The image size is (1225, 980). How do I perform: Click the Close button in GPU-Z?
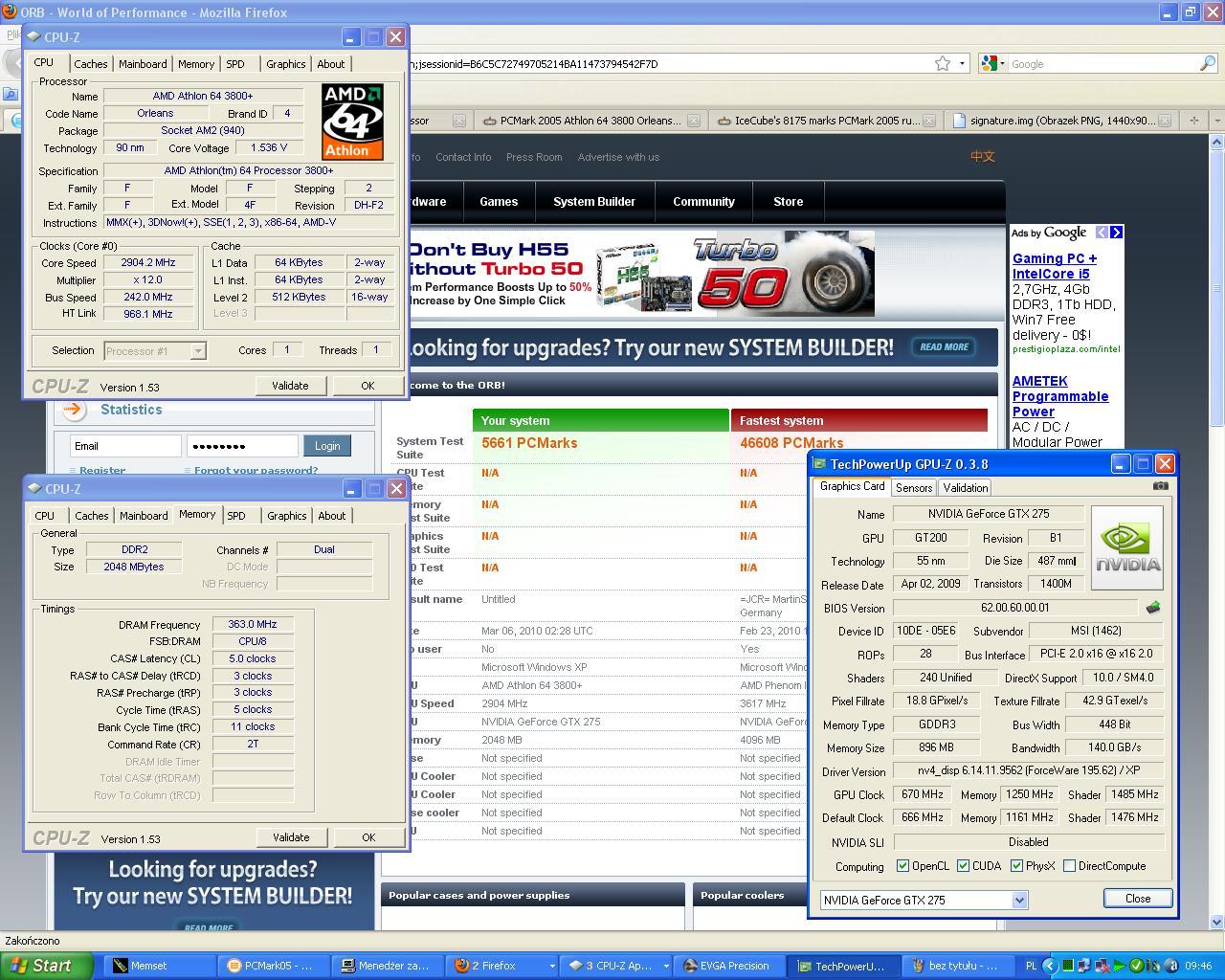(1138, 899)
